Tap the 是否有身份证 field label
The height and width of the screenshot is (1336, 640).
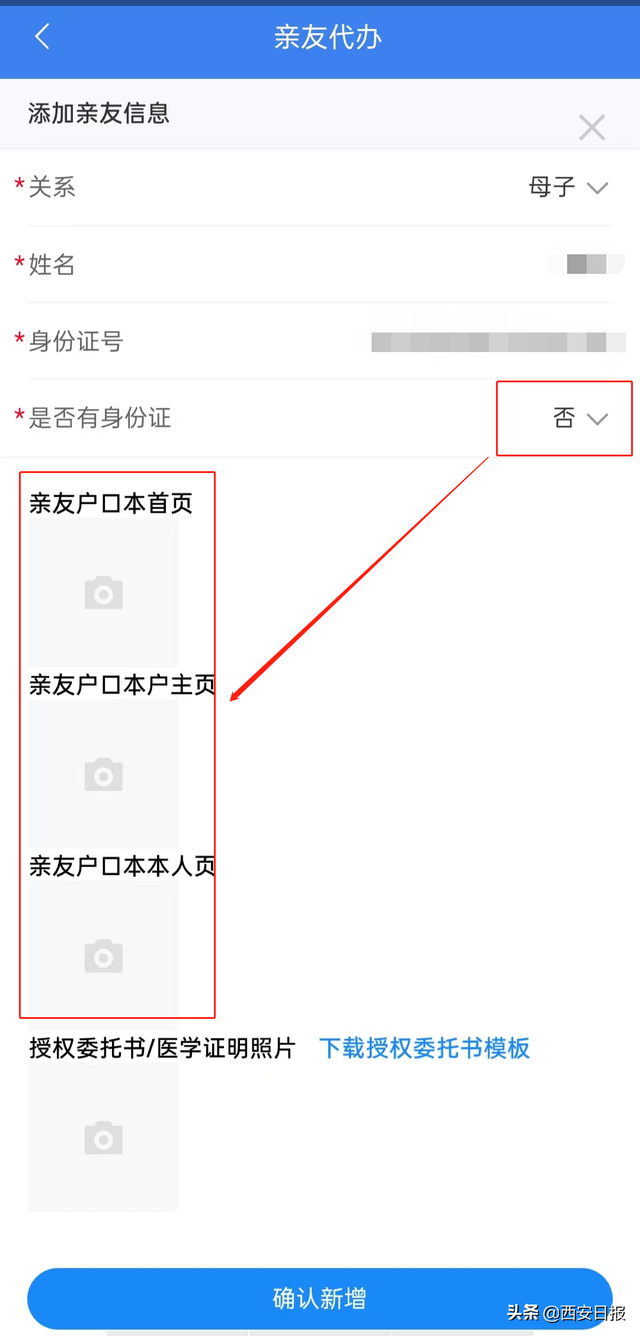point(100,418)
